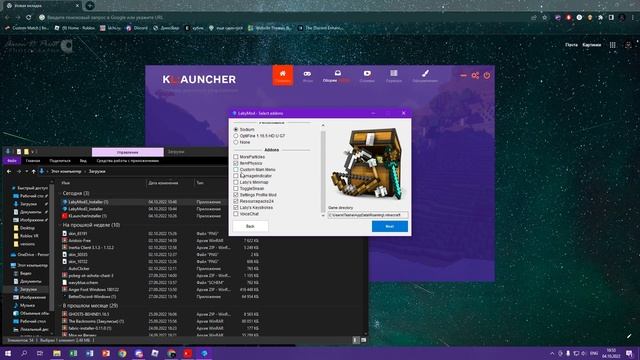Open the application tools ribbon tab
640x360 pixels.
(x=128, y=161)
